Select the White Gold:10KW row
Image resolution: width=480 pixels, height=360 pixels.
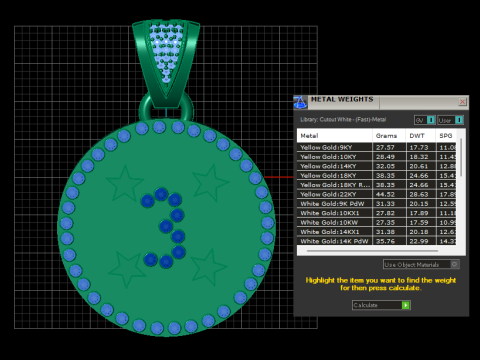[x=376, y=222]
